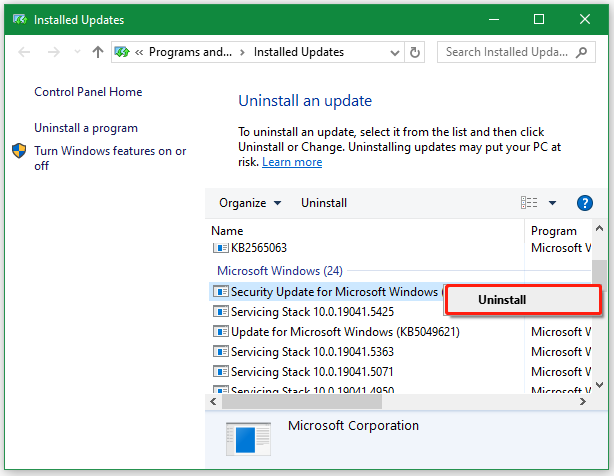
Task: Open recent locations dropdown arrow
Action: pyautogui.click(x=76, y=52)
